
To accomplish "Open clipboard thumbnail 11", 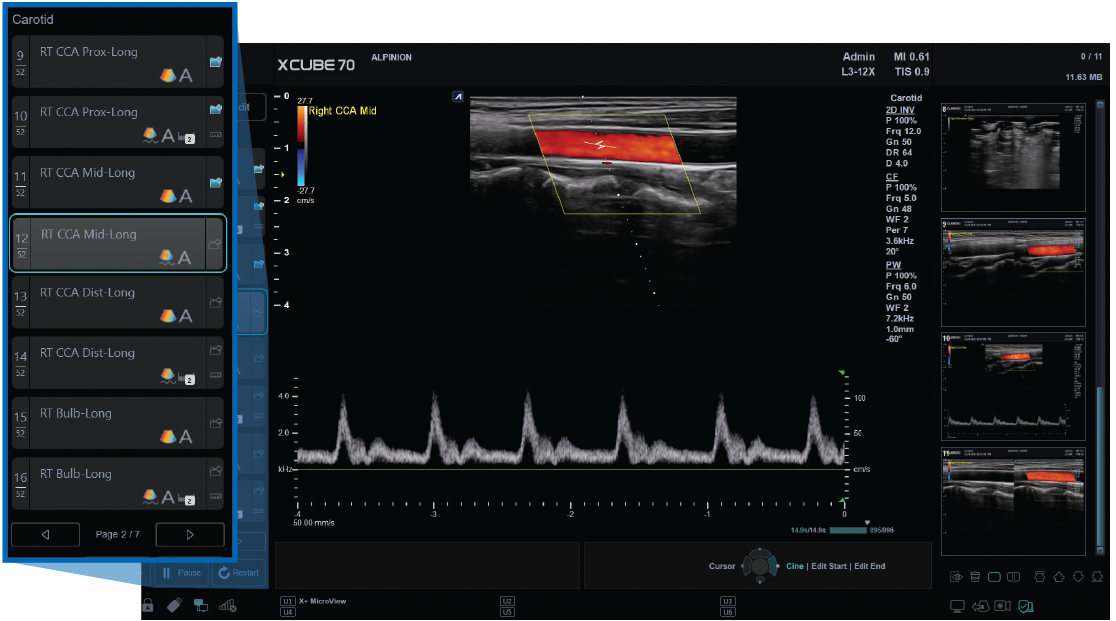I will coord(1013,501).
